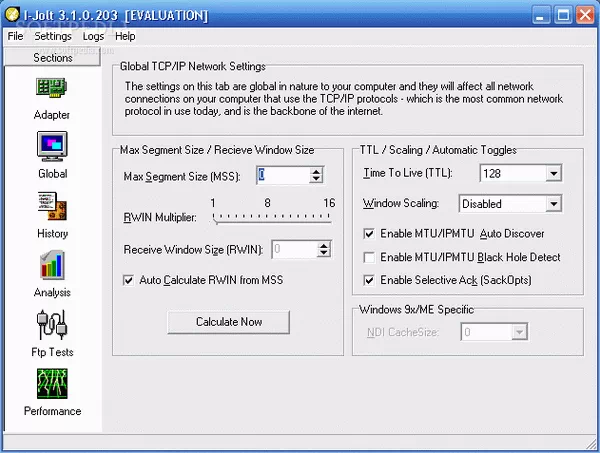600x453 pixels.
Task: Click the Max Segment Size input field
Action: pyautogui.click(x=283, y=175)
